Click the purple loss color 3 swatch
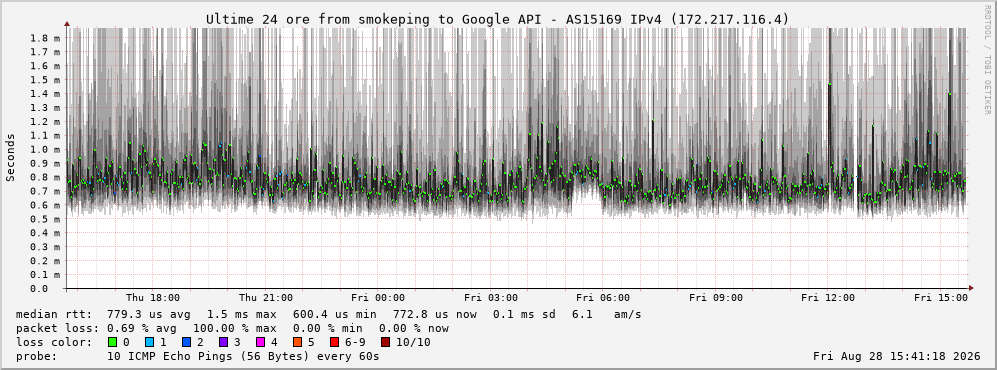 [x=223, y=343]
